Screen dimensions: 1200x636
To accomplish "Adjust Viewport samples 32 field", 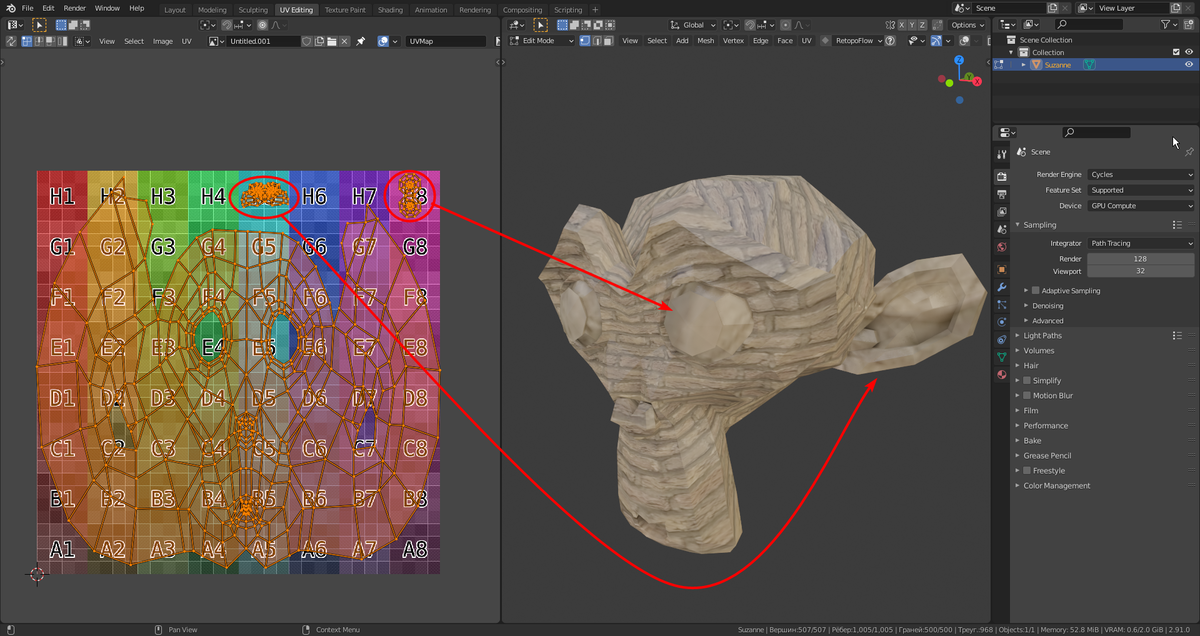I will pos(1141,271).
